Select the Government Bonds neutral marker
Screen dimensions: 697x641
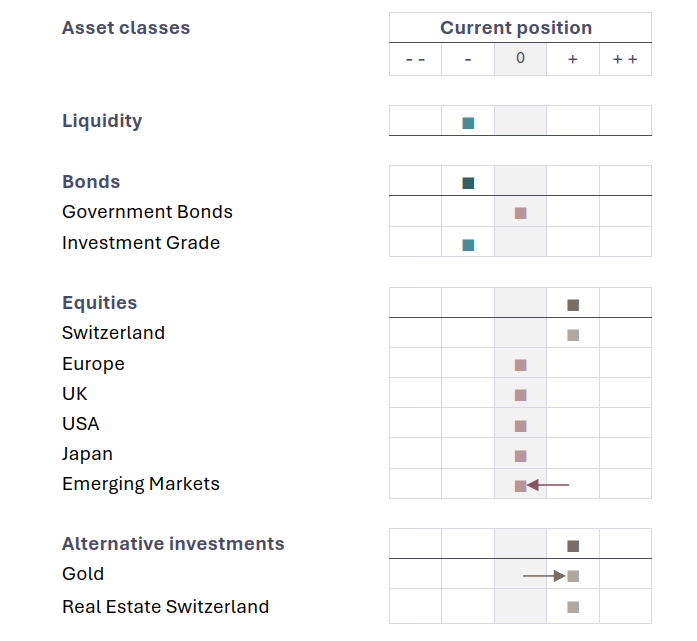[520, 213]
